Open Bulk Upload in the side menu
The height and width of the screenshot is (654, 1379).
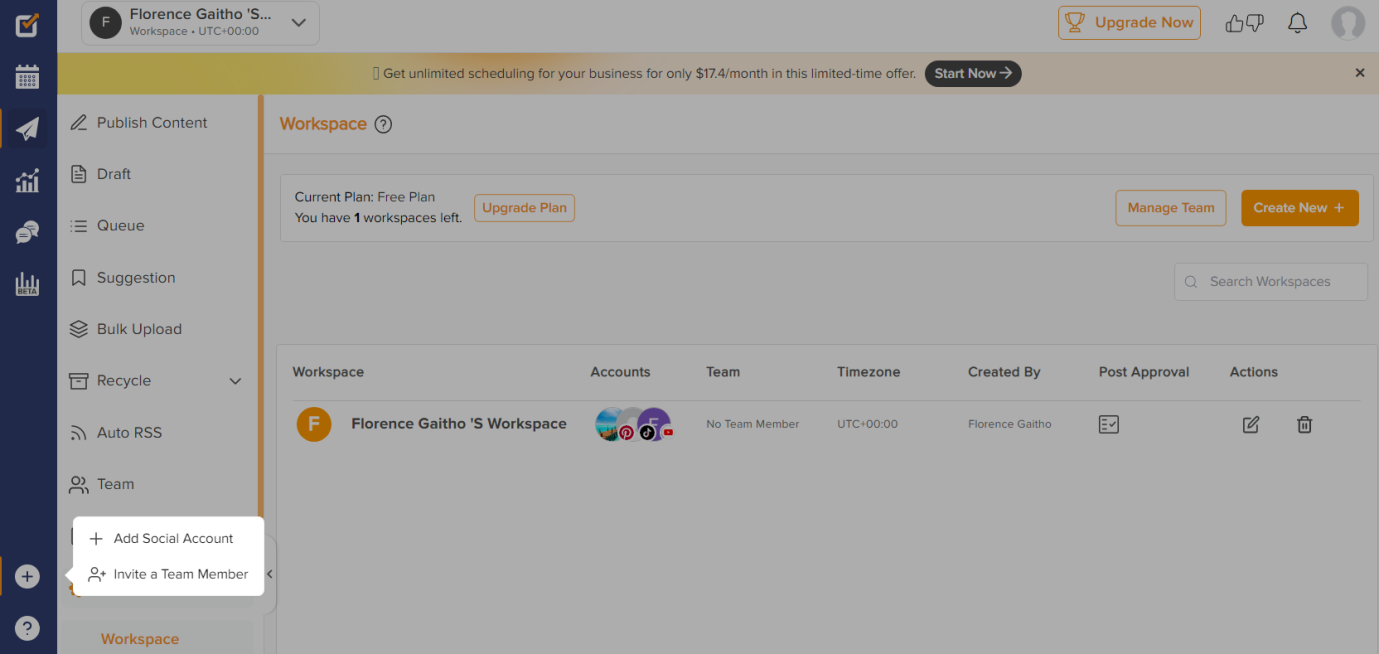[x=139, y=329]
